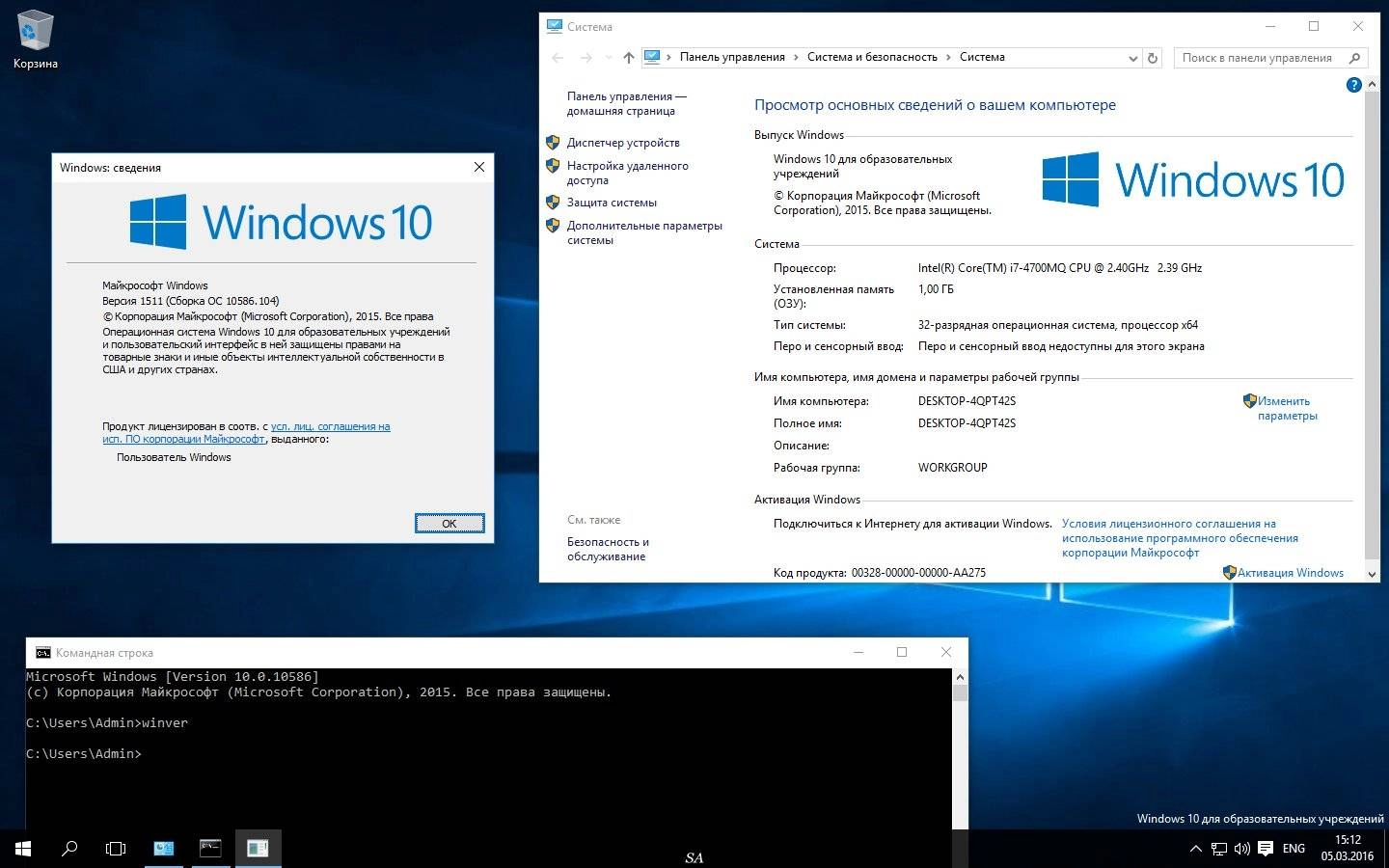Viewport: 1389px width, 868px height.
Task: Open Task View on the taskbar
Action: click(116, 849)
